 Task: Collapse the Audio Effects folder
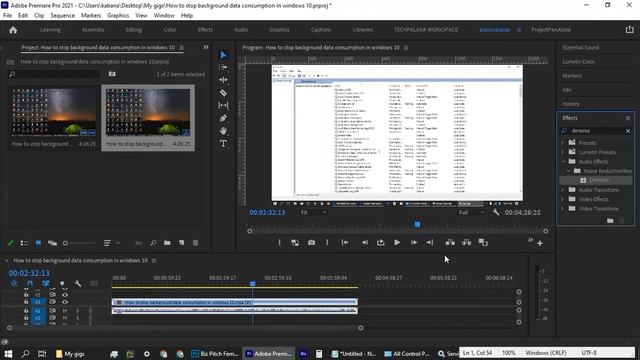click(x=562, y=162)
